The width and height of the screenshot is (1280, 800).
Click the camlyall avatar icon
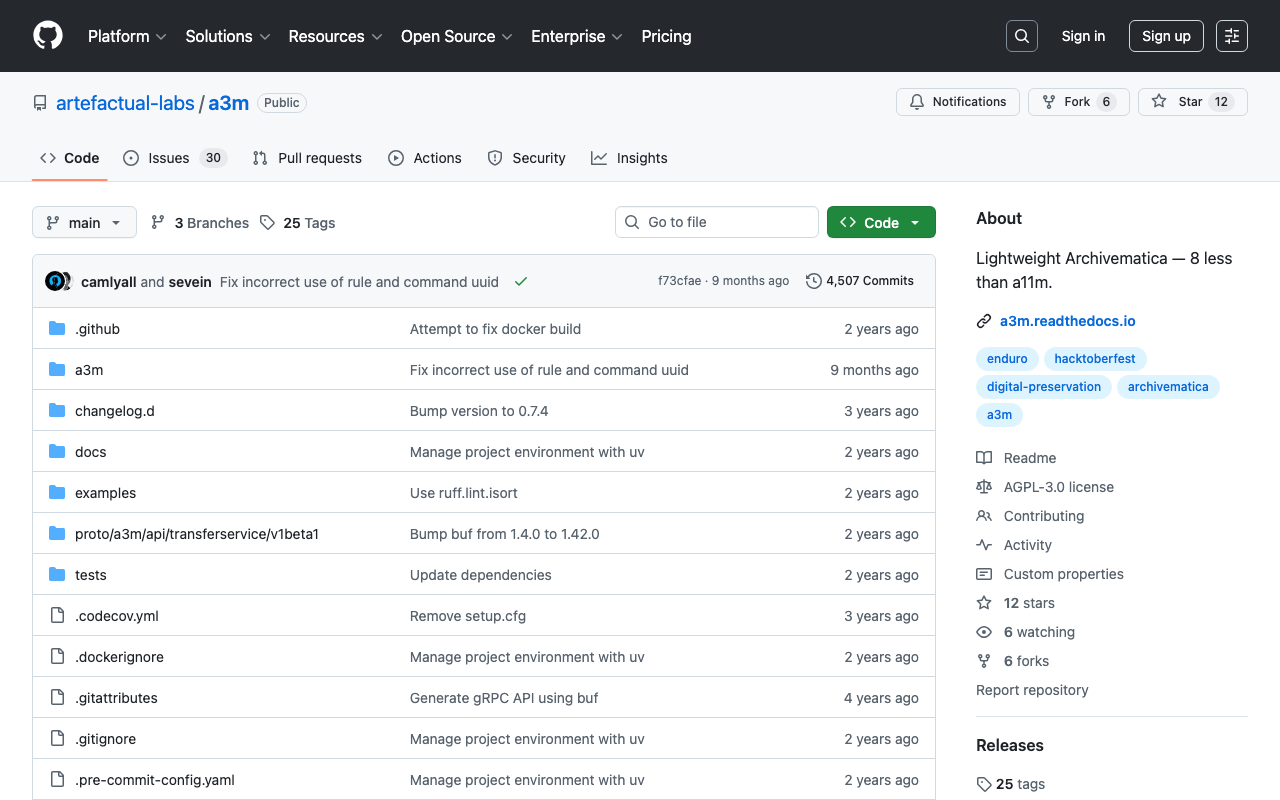click(55, 281)
